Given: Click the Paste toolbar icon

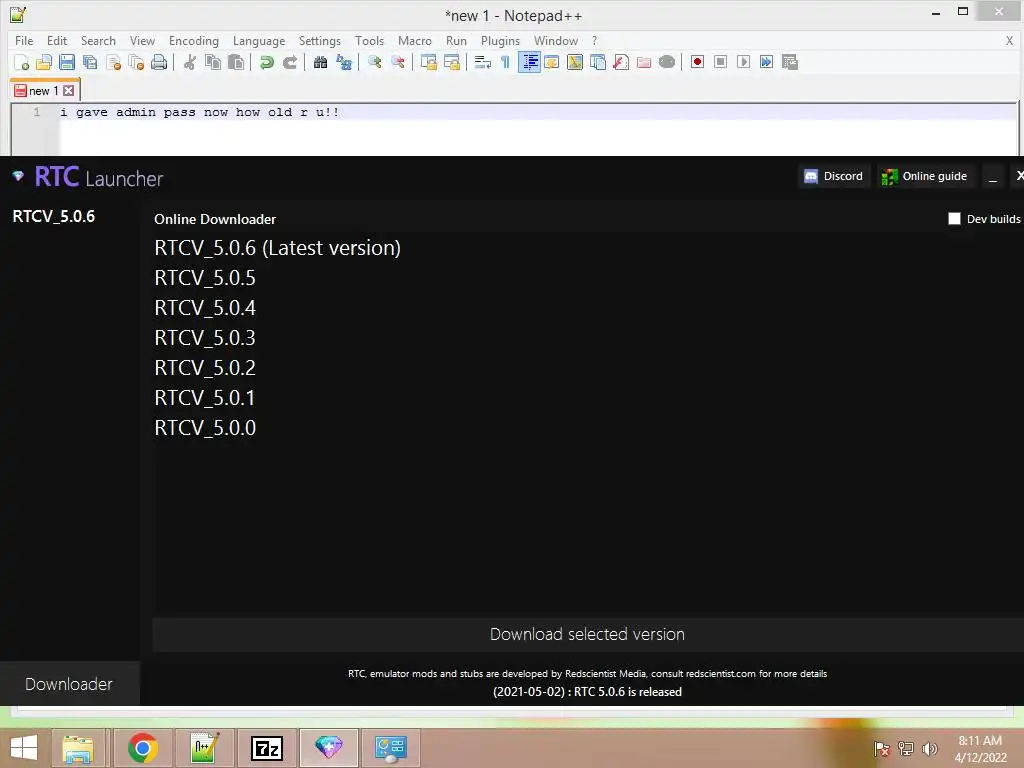Looking at the screenshot, I should (236, 62).
